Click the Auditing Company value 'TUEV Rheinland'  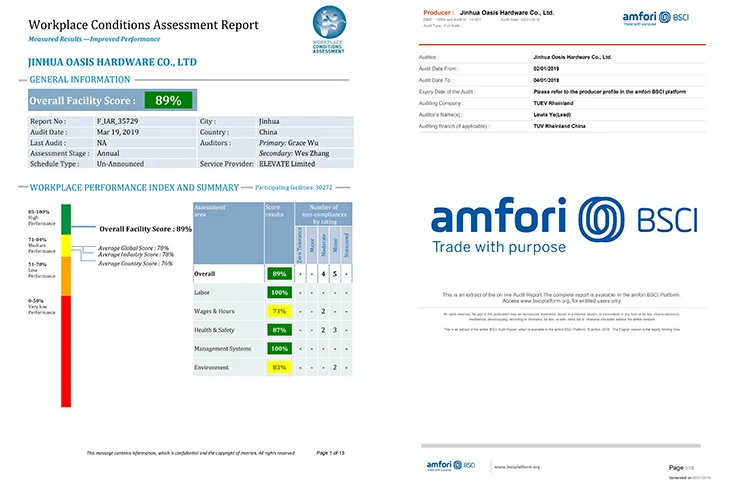pyautogui.click(x=553, y=103)
